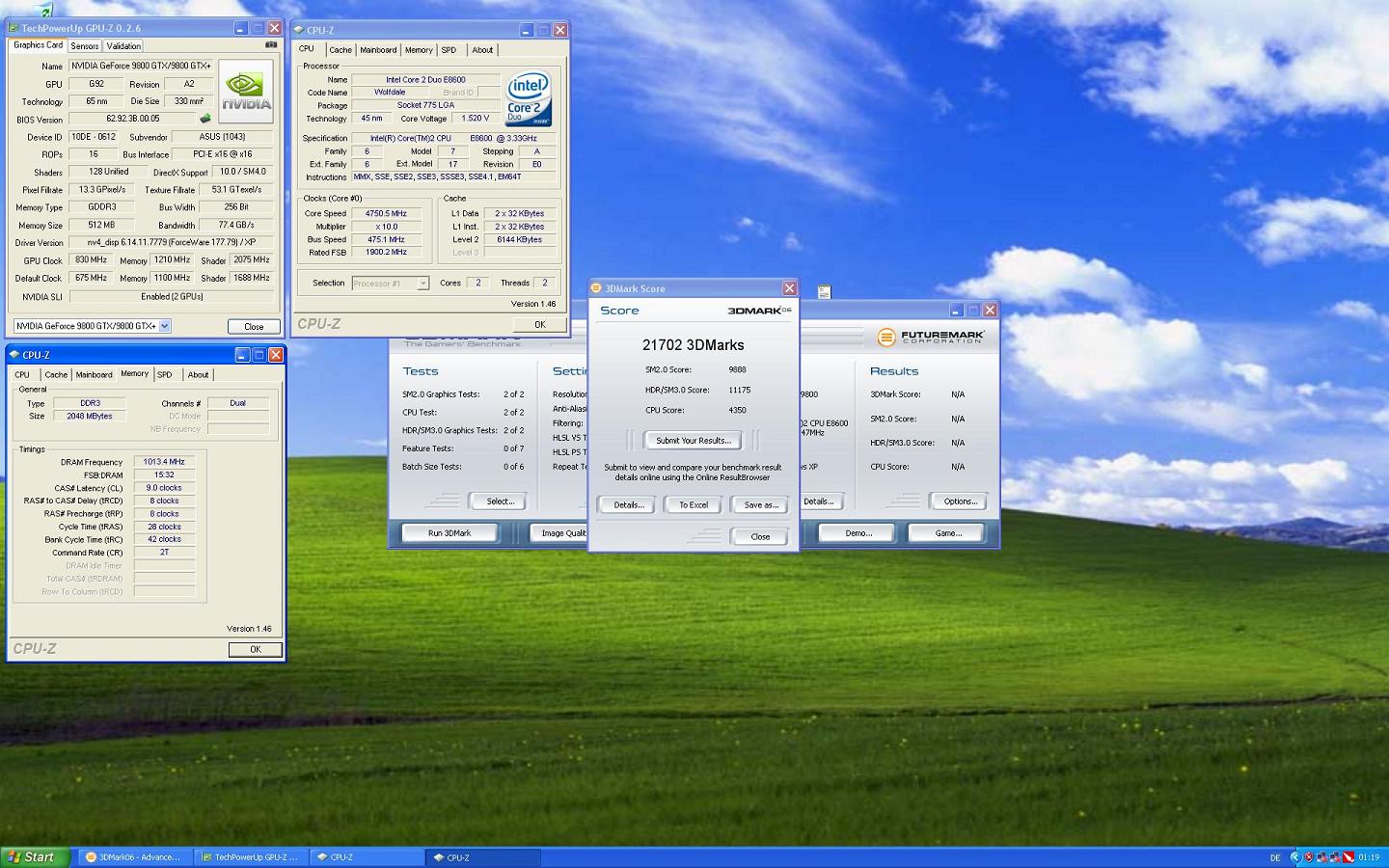1389x868 pixels.
Task: Click the GPU-Z title bar icon
Action: [14, 28]
